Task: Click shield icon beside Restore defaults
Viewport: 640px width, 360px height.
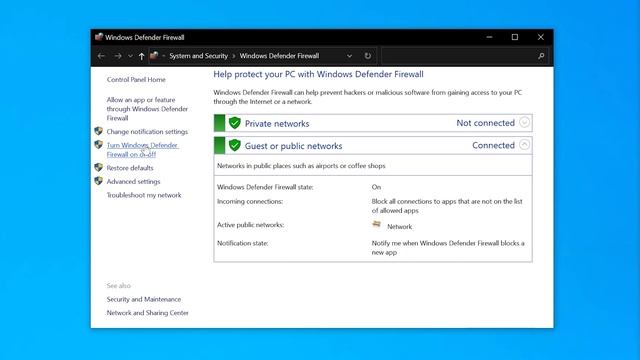Action: 98,167
